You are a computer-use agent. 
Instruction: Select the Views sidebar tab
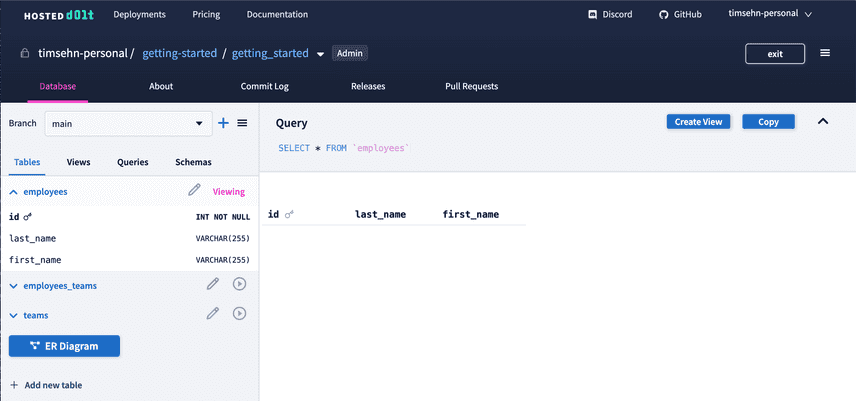79,162
